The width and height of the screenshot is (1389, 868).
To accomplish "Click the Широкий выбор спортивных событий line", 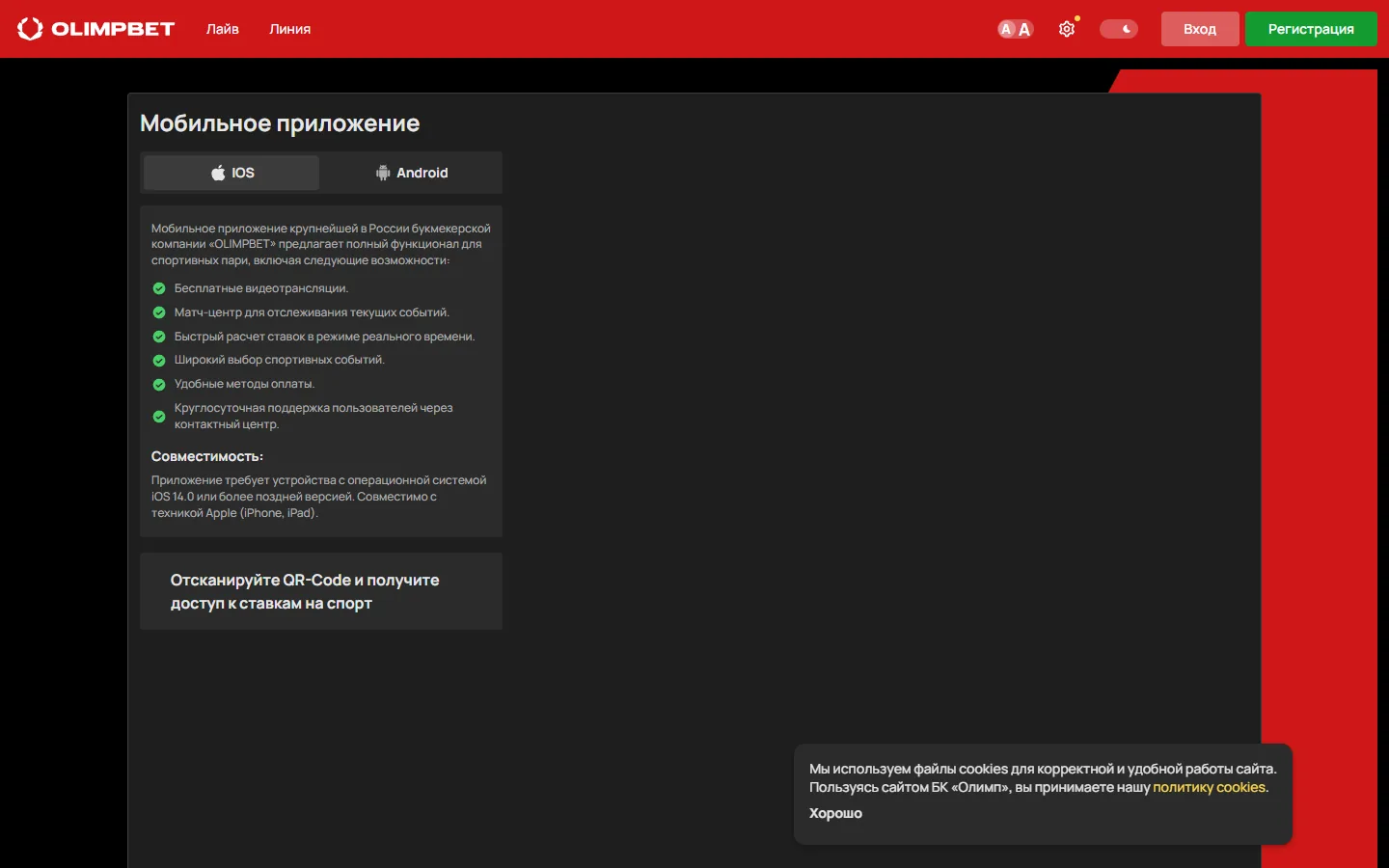I will 279,360.
